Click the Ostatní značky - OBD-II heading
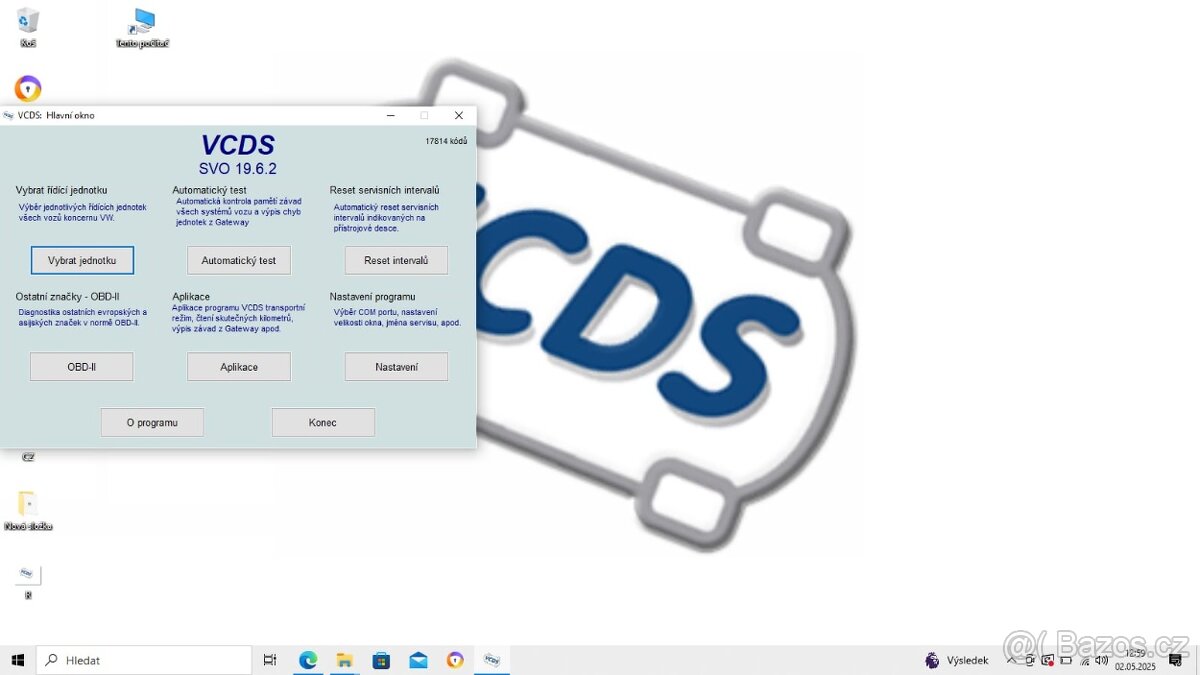The image size is (1200, 675). pyautogui.click(x=67, y=297)
